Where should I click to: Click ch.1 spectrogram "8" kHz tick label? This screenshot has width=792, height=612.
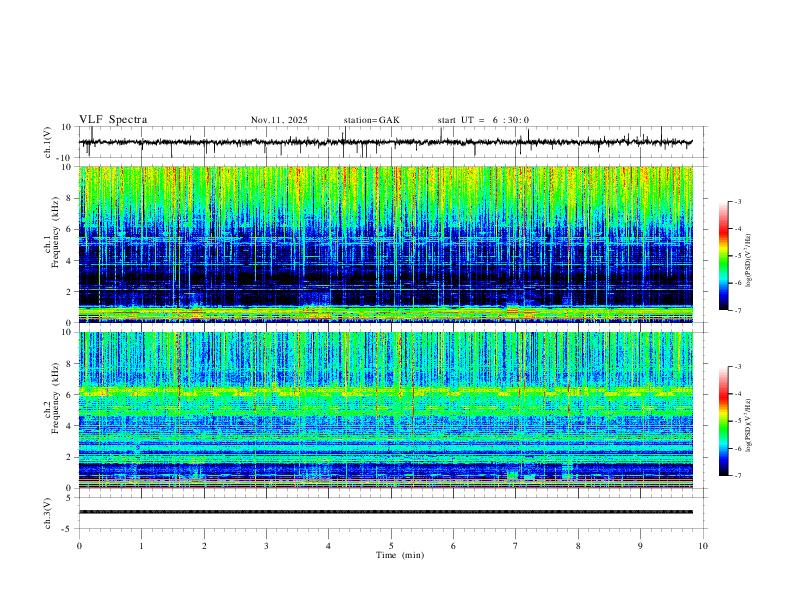69,198
